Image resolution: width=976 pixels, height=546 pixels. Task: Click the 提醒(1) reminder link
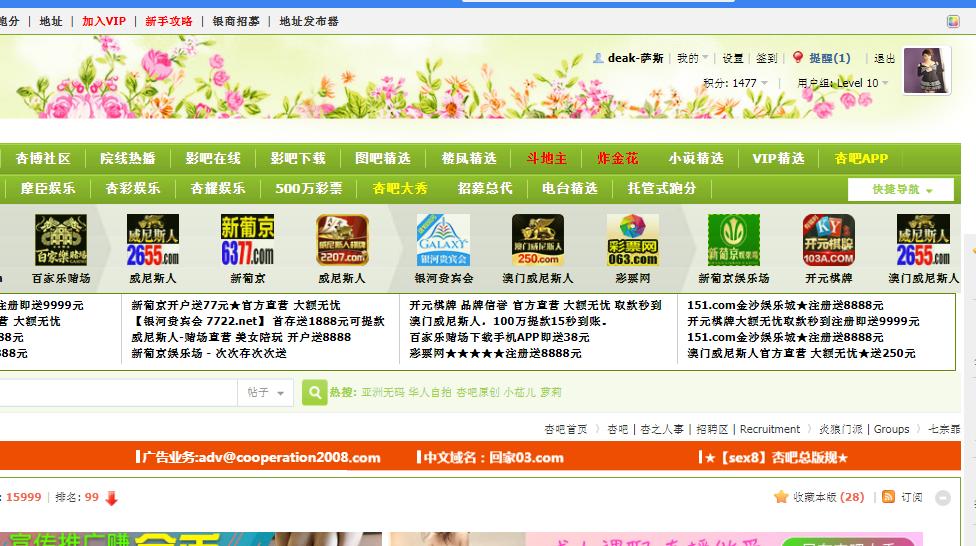pyautogui.click(x=830, y=58)
